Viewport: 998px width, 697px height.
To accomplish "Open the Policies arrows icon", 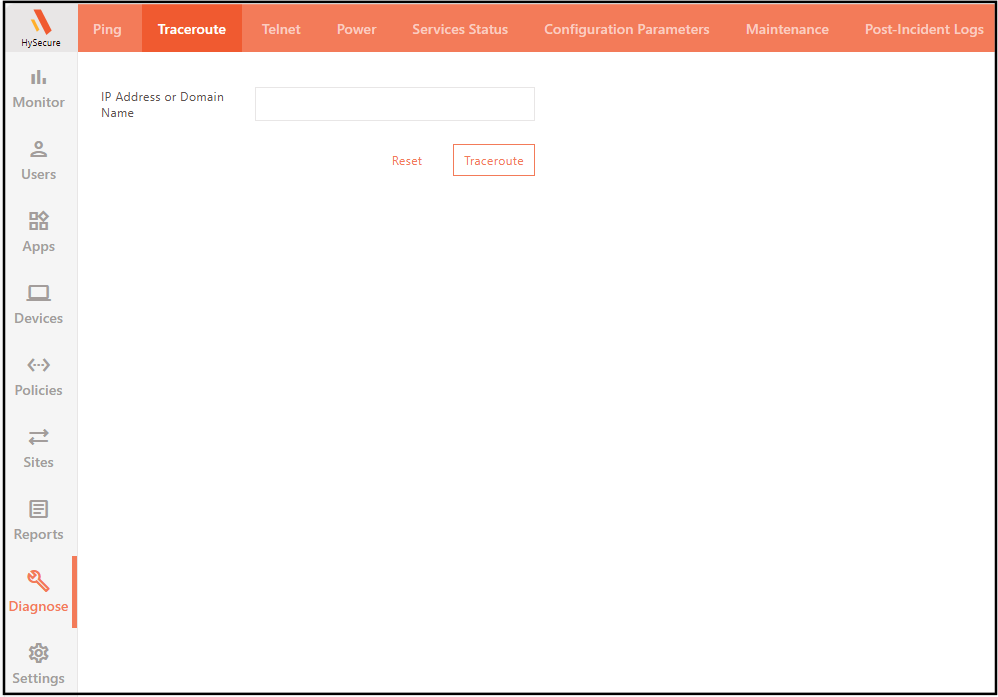I will coord(39,365).
